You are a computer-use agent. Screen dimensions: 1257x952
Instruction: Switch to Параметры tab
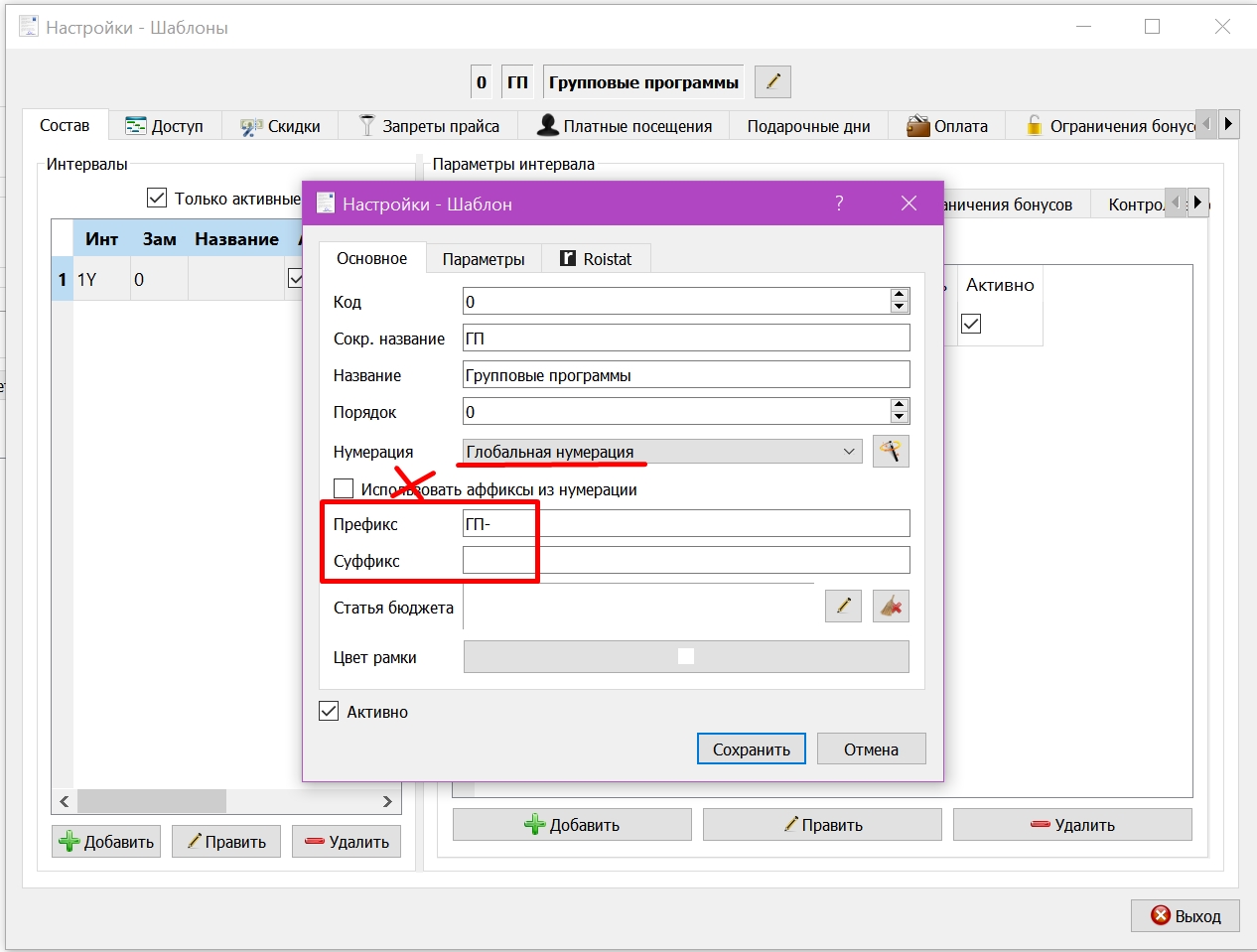(x=484, y=259)
